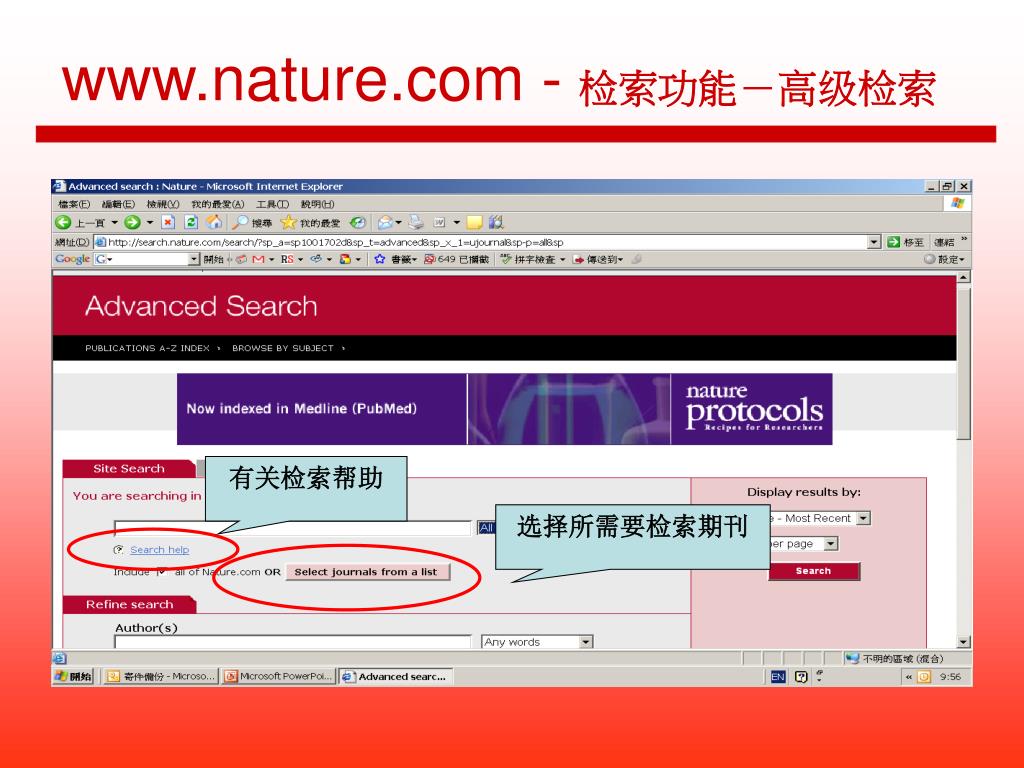Expand the address bar URL dropdown
The image size is (1024, 768).
[874, 242]
